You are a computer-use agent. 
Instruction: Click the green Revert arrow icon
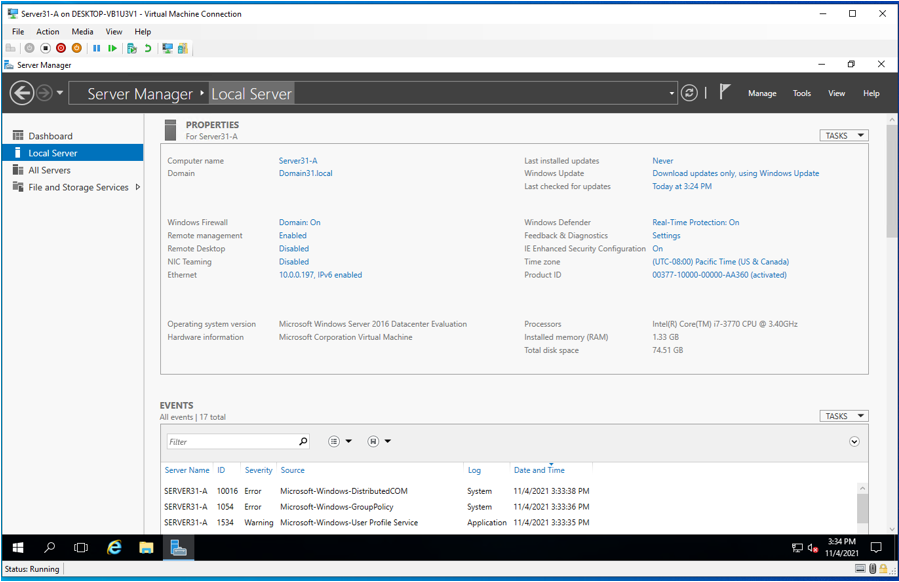pyautogui.click(x=148, y=49)
